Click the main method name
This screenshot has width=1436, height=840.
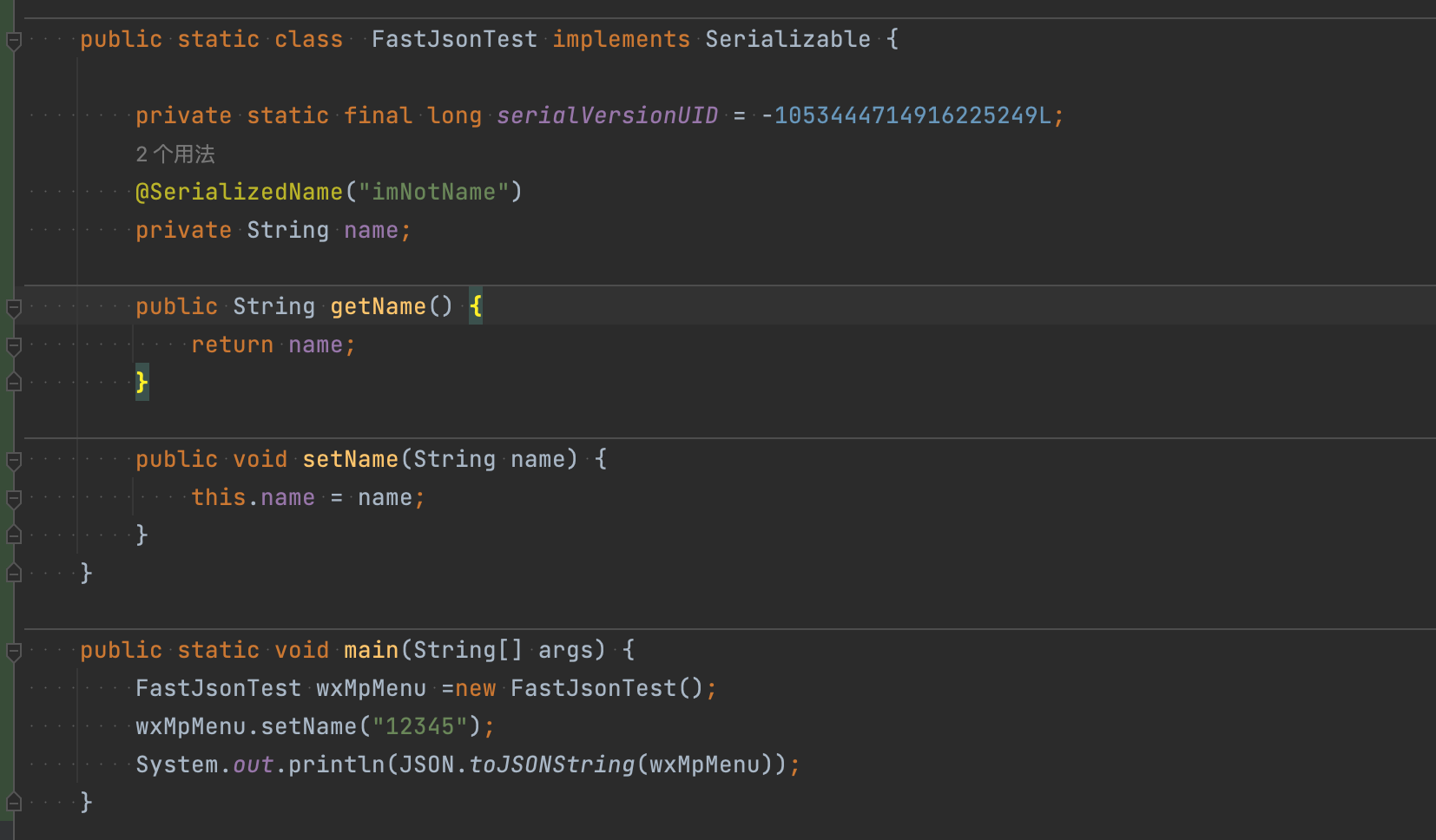[x=371, y=650]
